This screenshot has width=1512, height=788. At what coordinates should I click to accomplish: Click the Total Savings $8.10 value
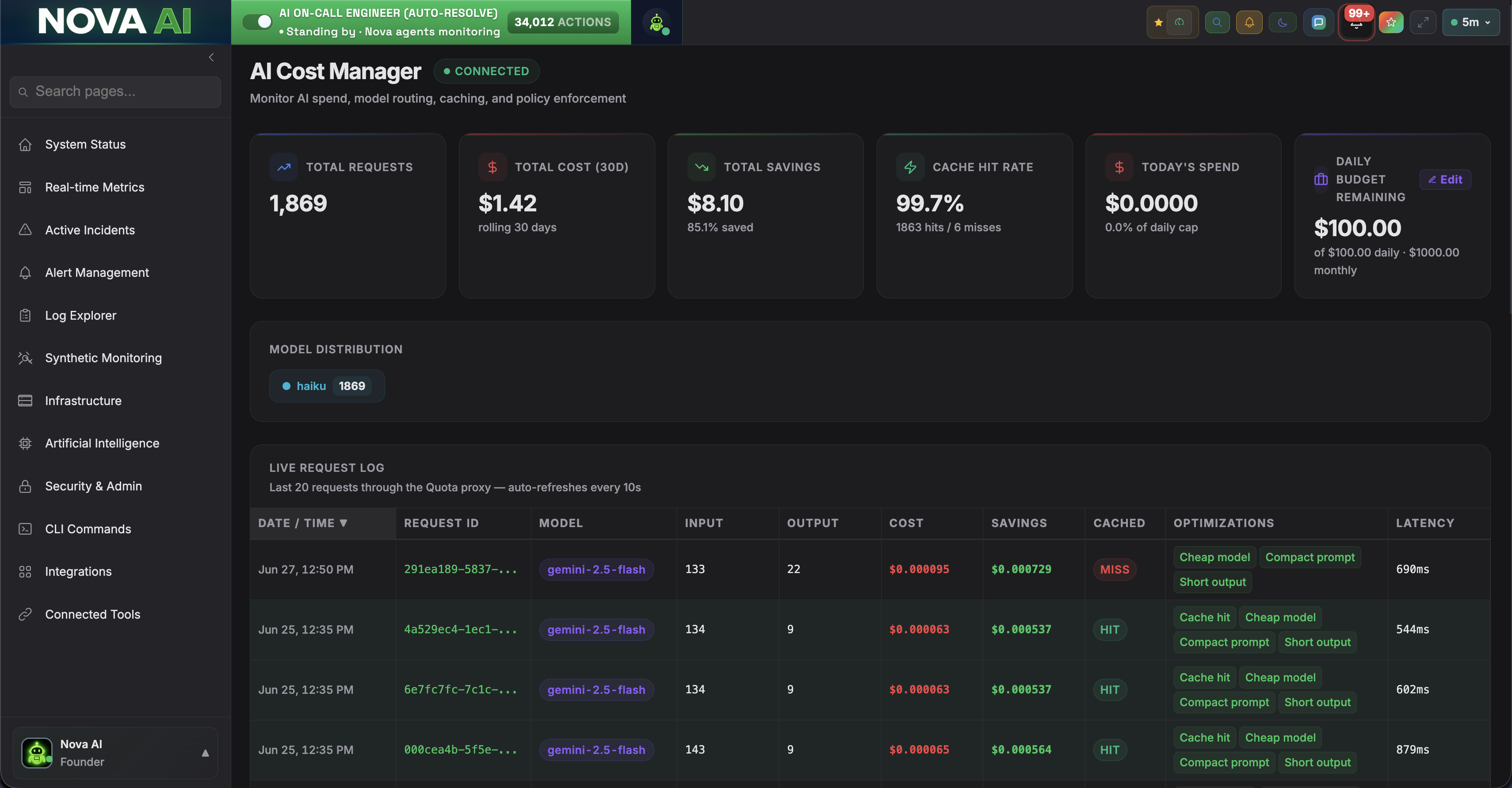click(x=715, y=203)
